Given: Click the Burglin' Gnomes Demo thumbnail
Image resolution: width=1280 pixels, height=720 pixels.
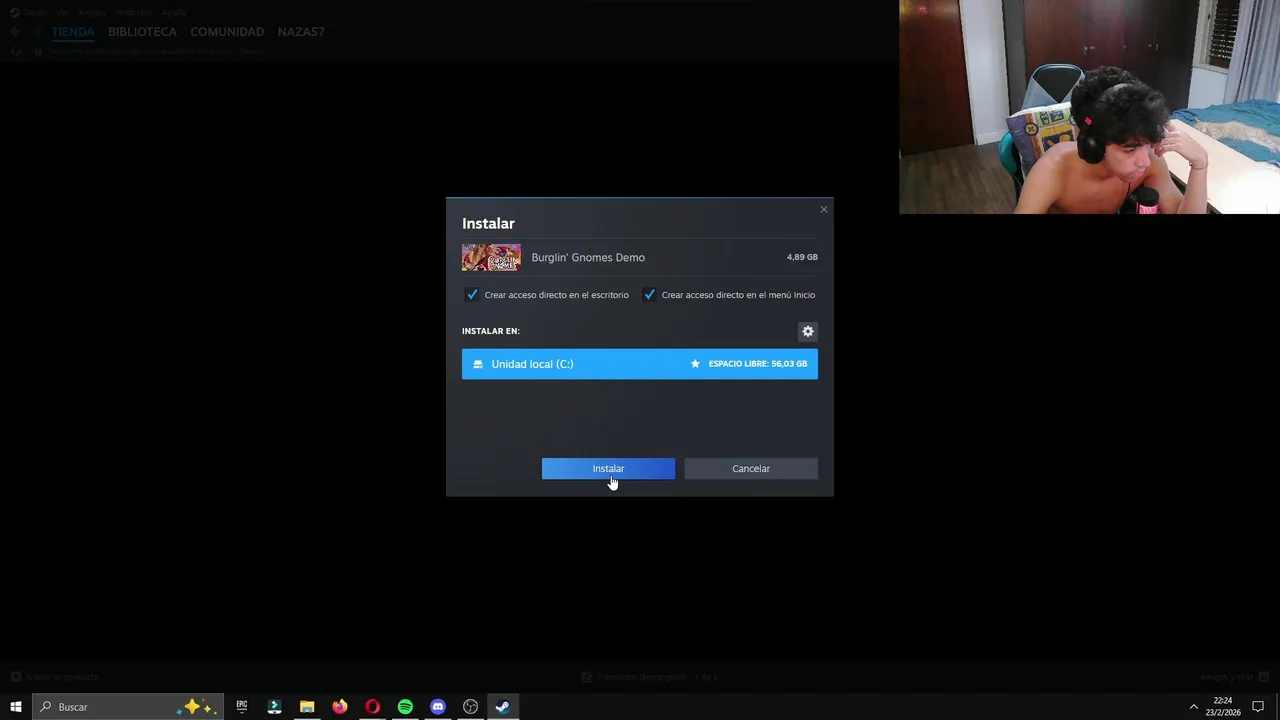Looking at the screenshot, I should pyautogui.click(x=491, y=257).
